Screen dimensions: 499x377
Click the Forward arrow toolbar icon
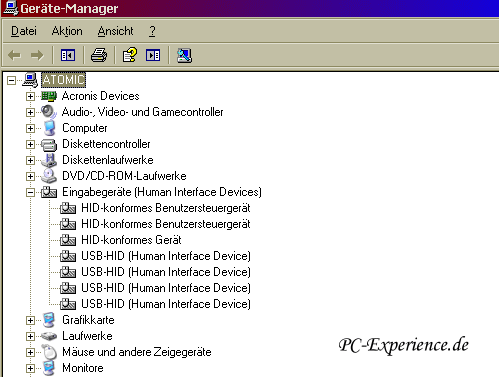point(37,55)
